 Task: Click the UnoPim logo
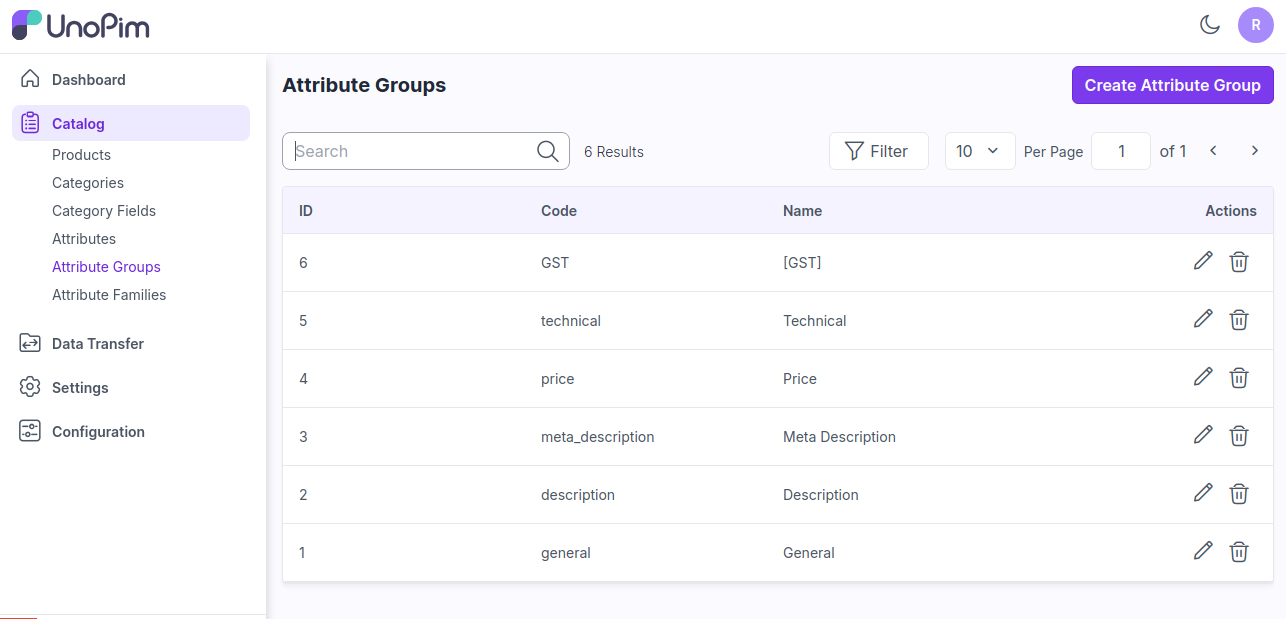pos(80,25)
